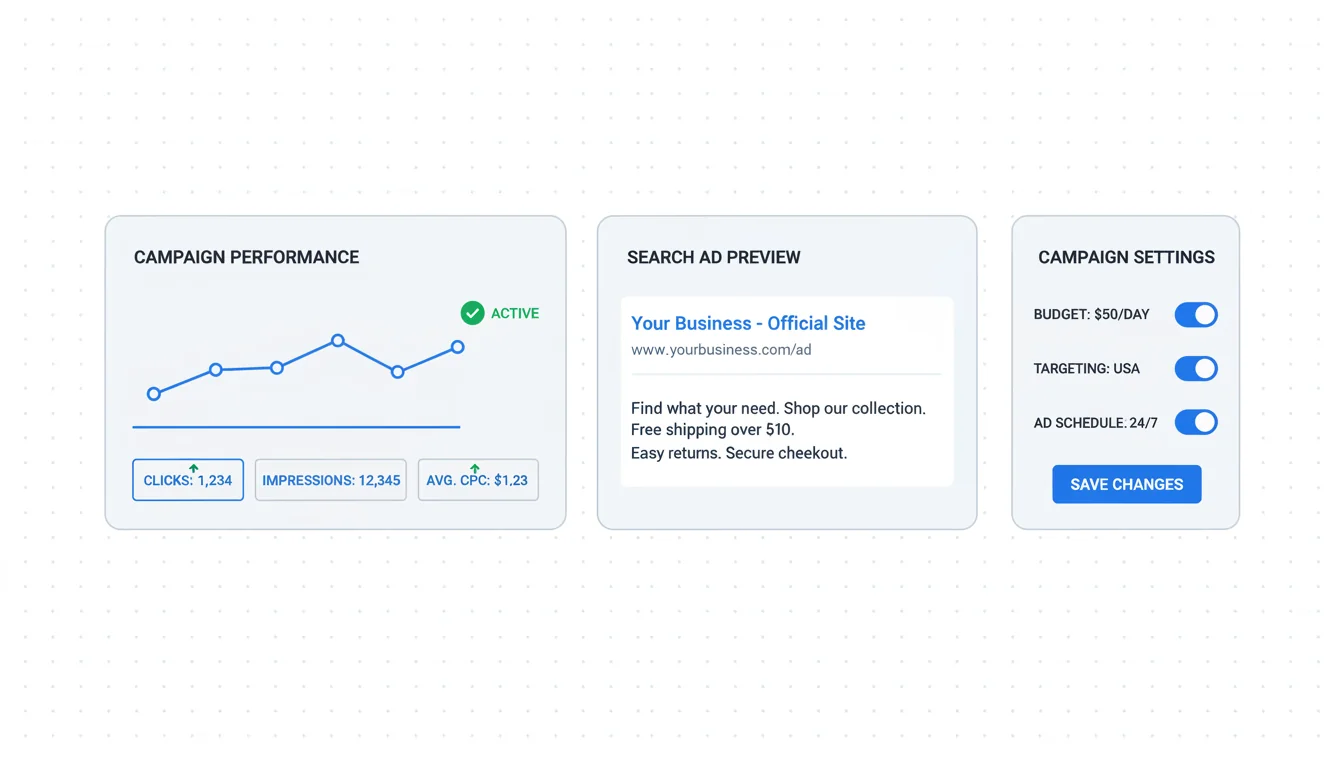Click the green Active status checkmark icon
Image resolution: width=1344 pixels, height=768 pixels.
[472, 313]
